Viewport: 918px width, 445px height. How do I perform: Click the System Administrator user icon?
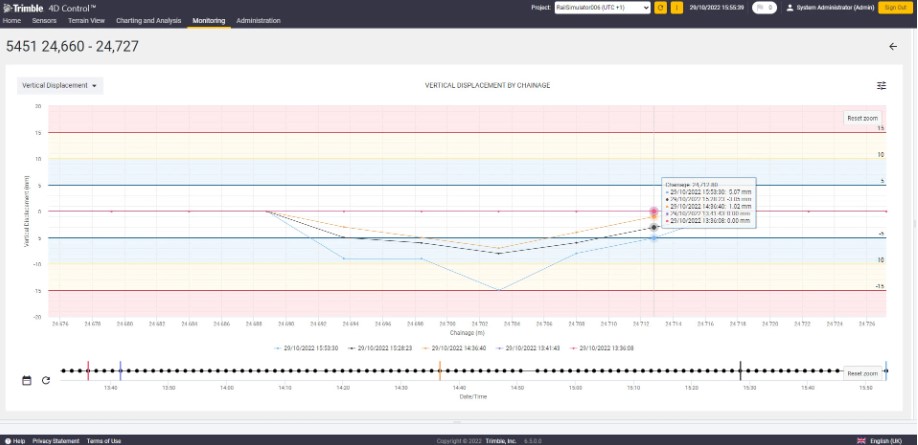click(791, 7)
